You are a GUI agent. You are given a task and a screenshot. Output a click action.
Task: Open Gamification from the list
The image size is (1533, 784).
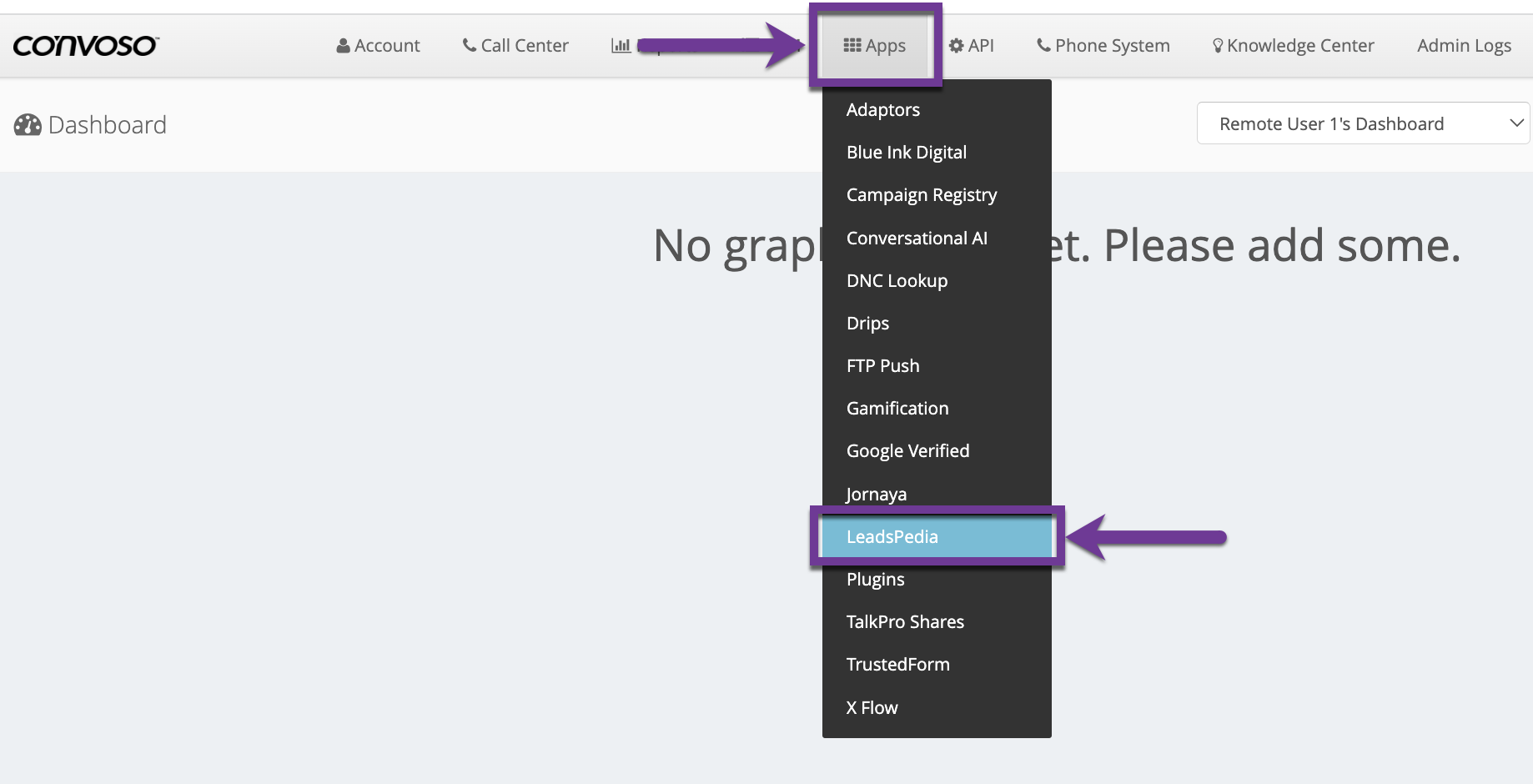pyautogui.click(x=897, y=409)
